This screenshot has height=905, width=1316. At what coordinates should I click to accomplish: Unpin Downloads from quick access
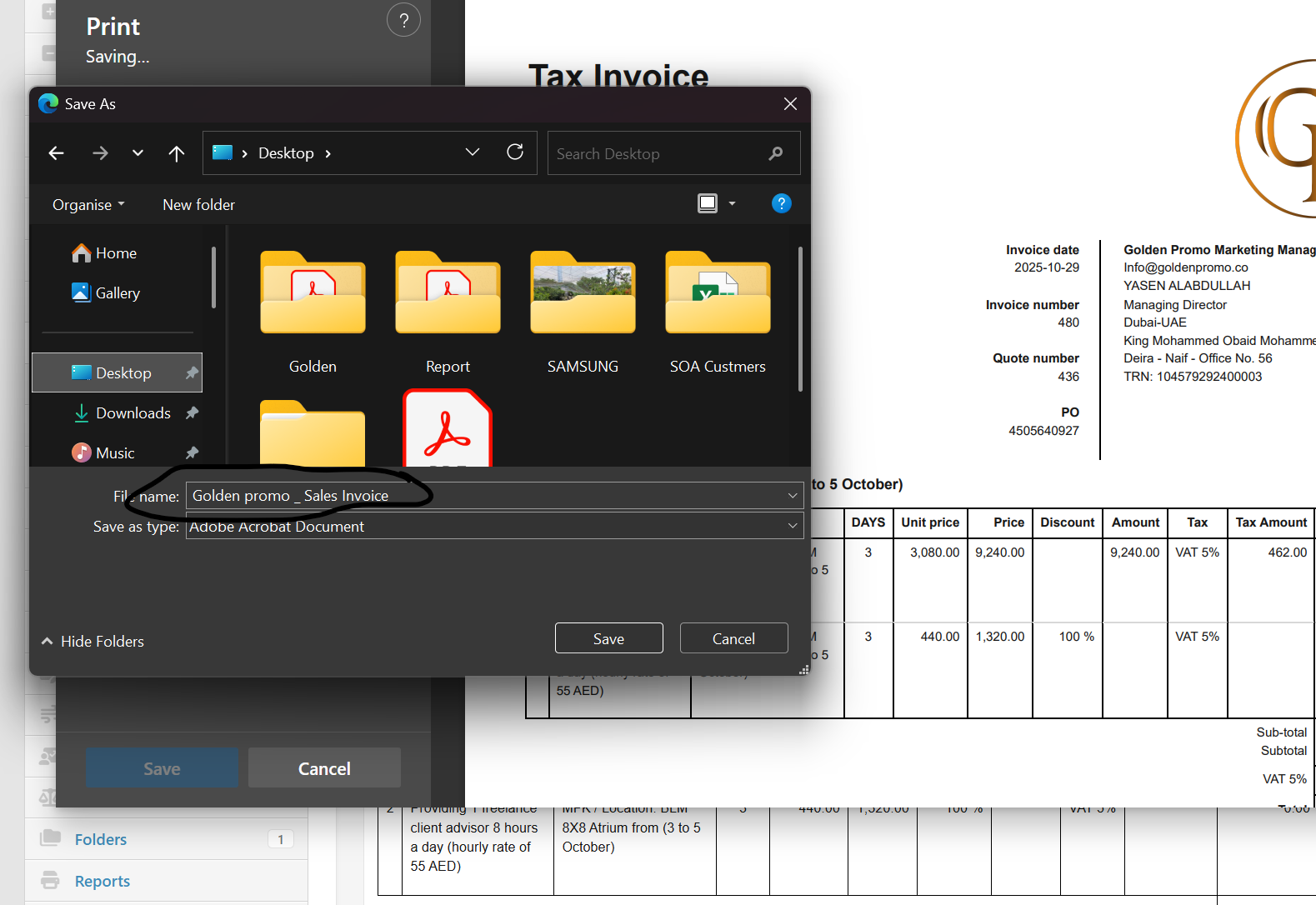[192, 412]
